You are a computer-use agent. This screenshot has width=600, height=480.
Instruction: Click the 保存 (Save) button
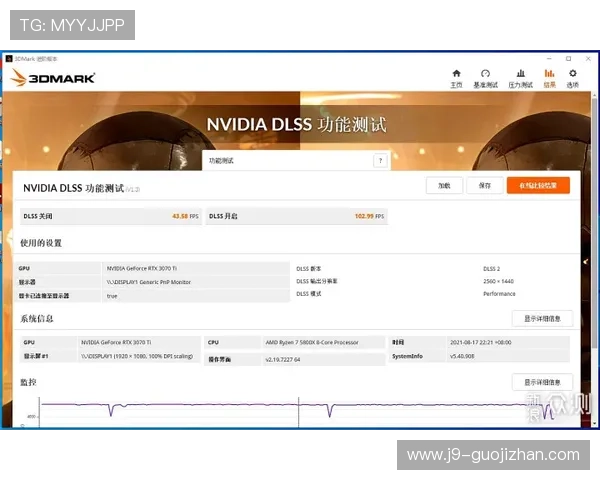pos(484,185)
